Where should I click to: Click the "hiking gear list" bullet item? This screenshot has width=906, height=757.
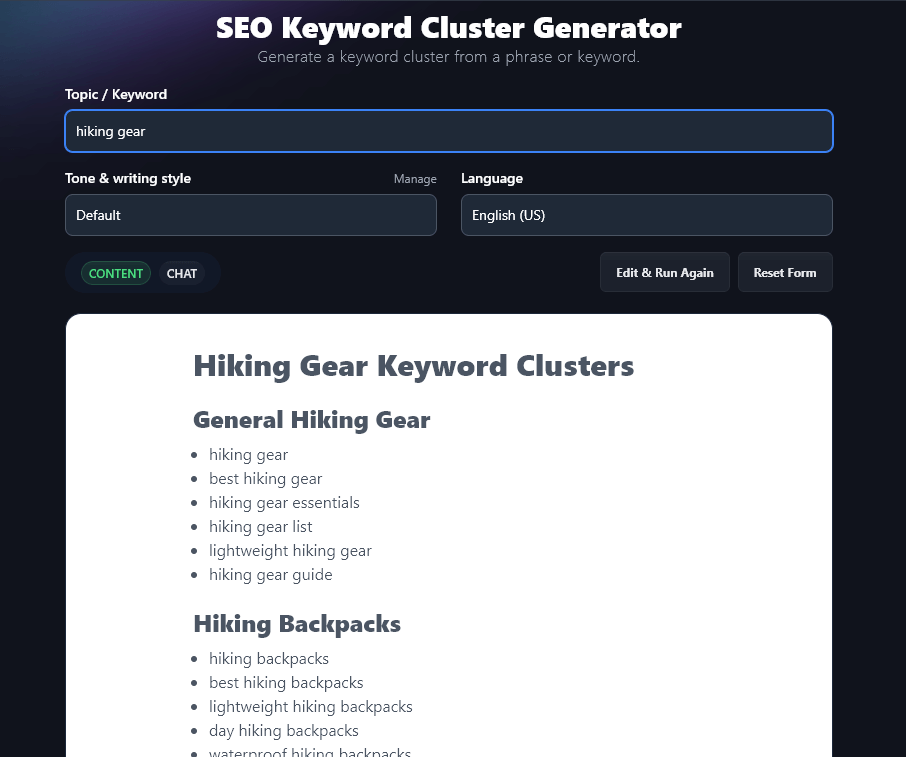[260, 526]
